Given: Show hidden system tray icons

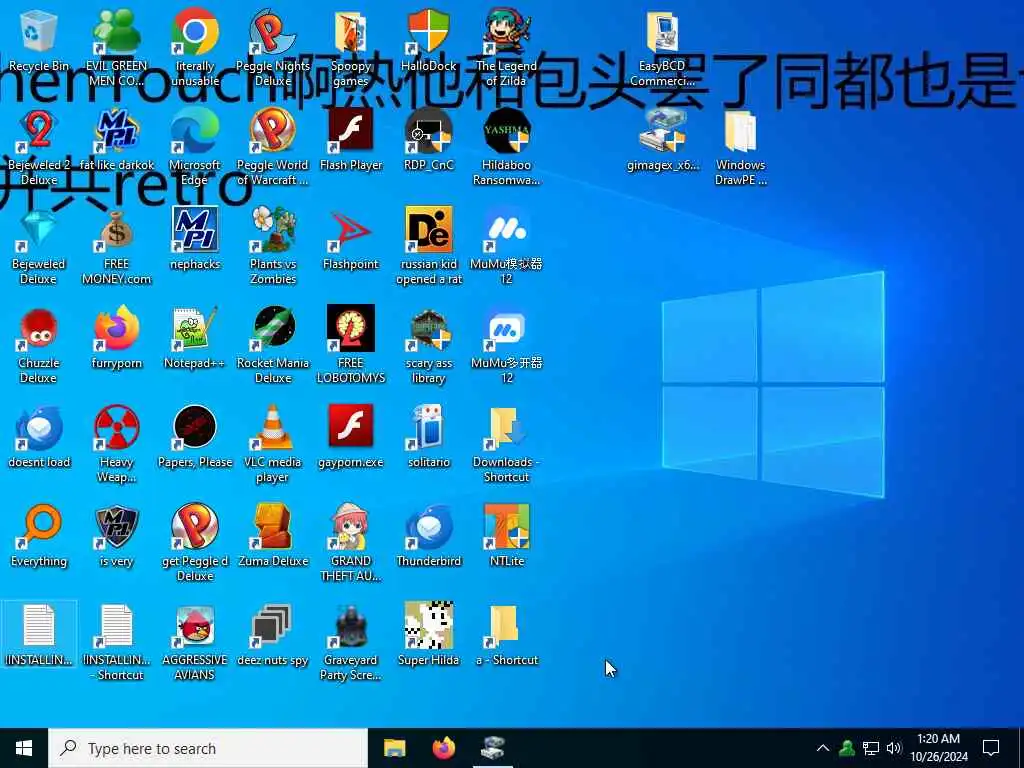Looking at the screenshot, I should 823,748.
